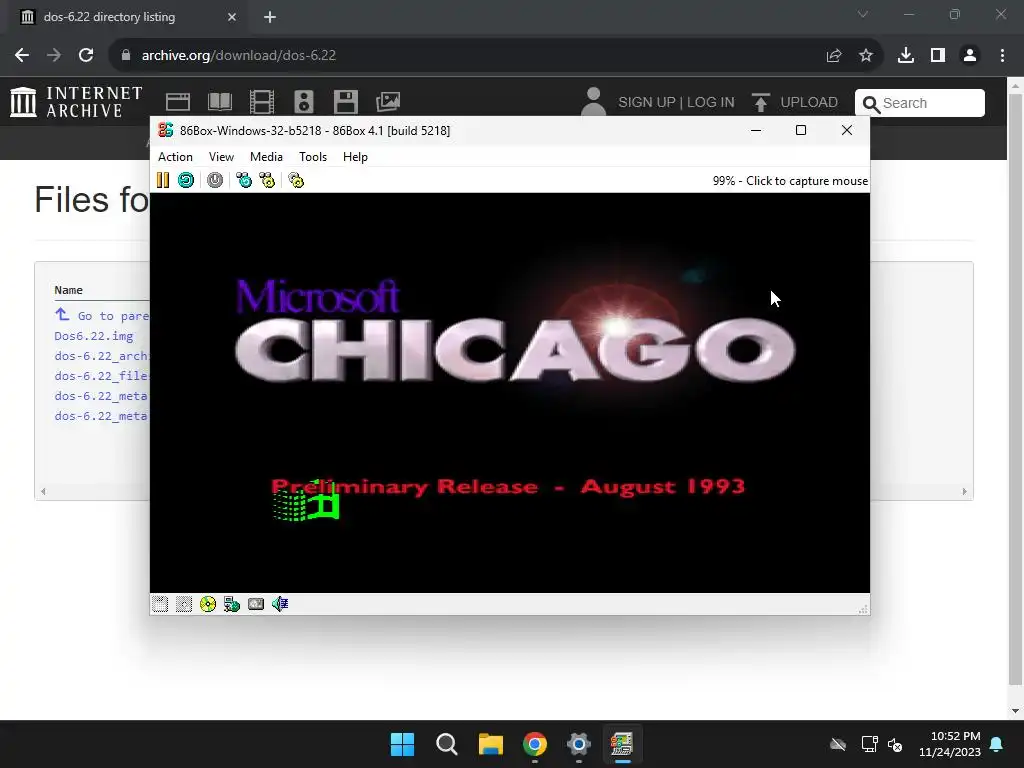1024x768 pixels.
Task: Open Chrome profile icon
Action: tap(970, 56)
